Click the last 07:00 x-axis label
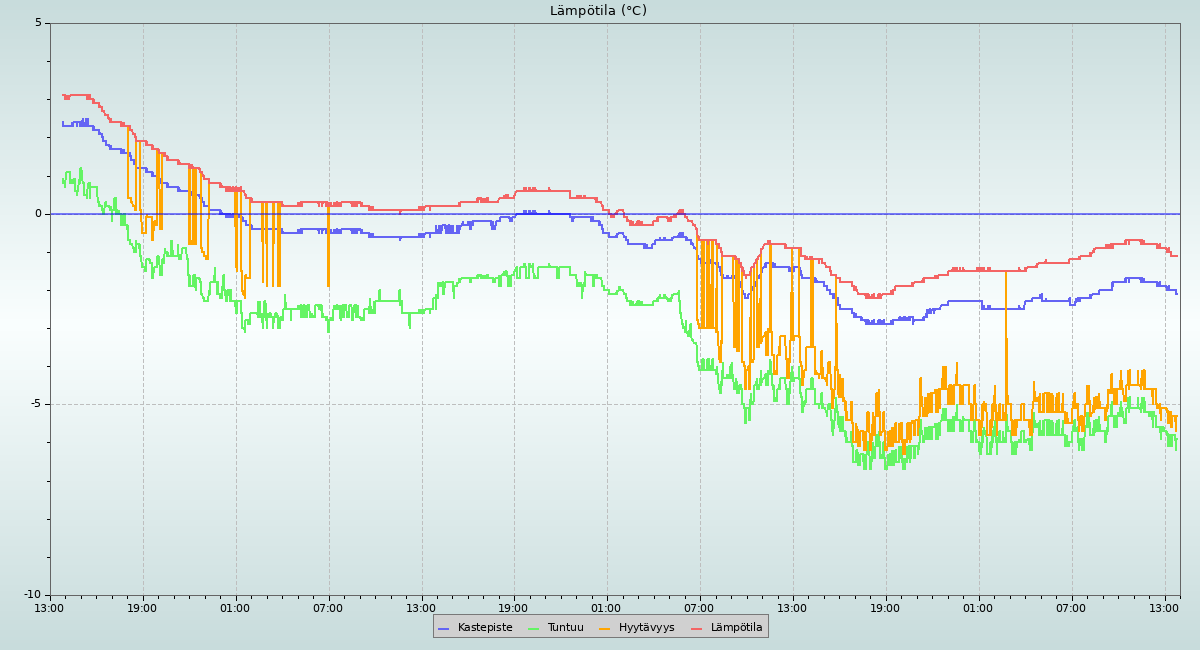This screenshot has height=650, width=1200. click(x=1071, y=608)
